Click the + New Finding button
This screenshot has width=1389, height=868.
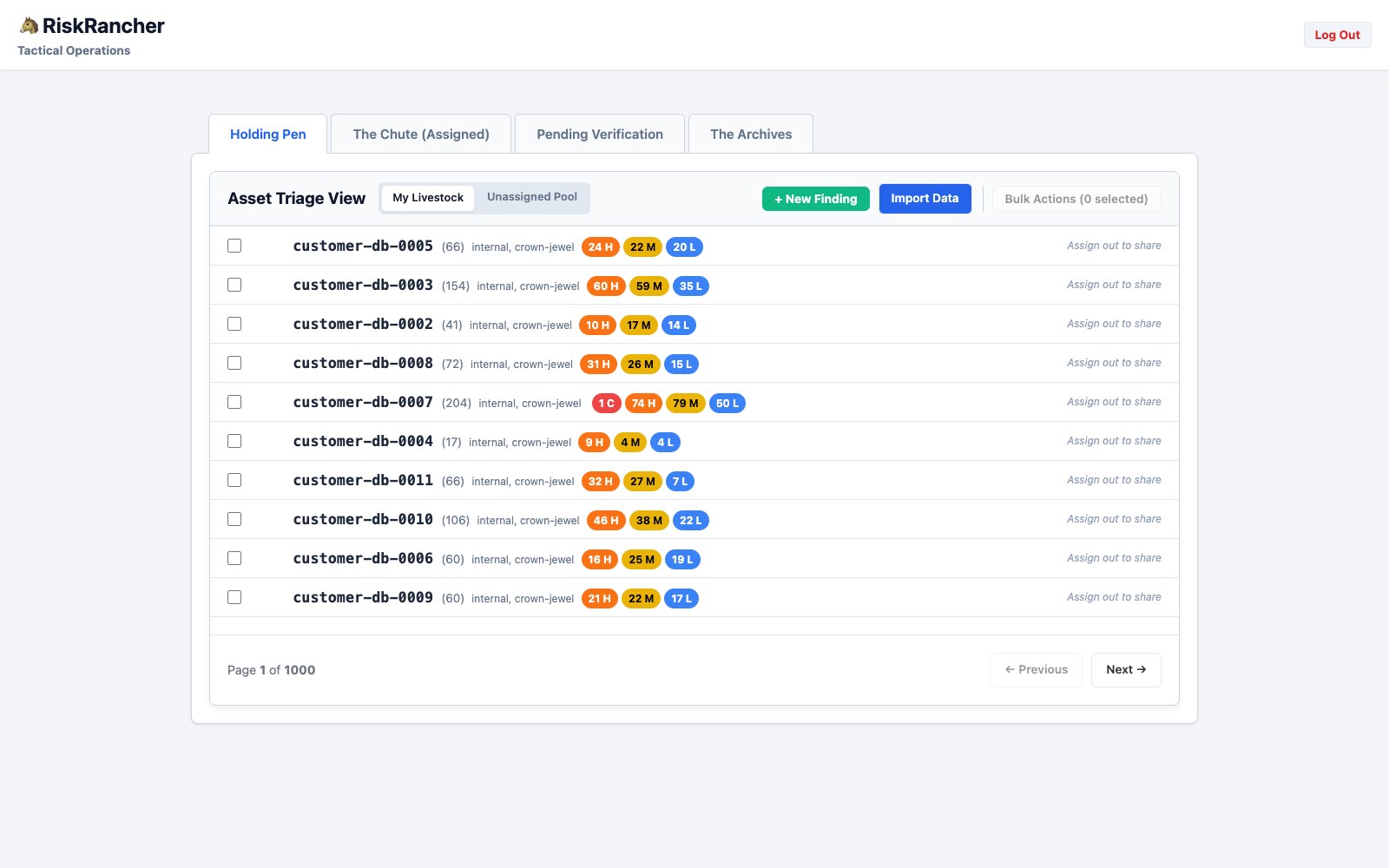[x=816, y=199]
